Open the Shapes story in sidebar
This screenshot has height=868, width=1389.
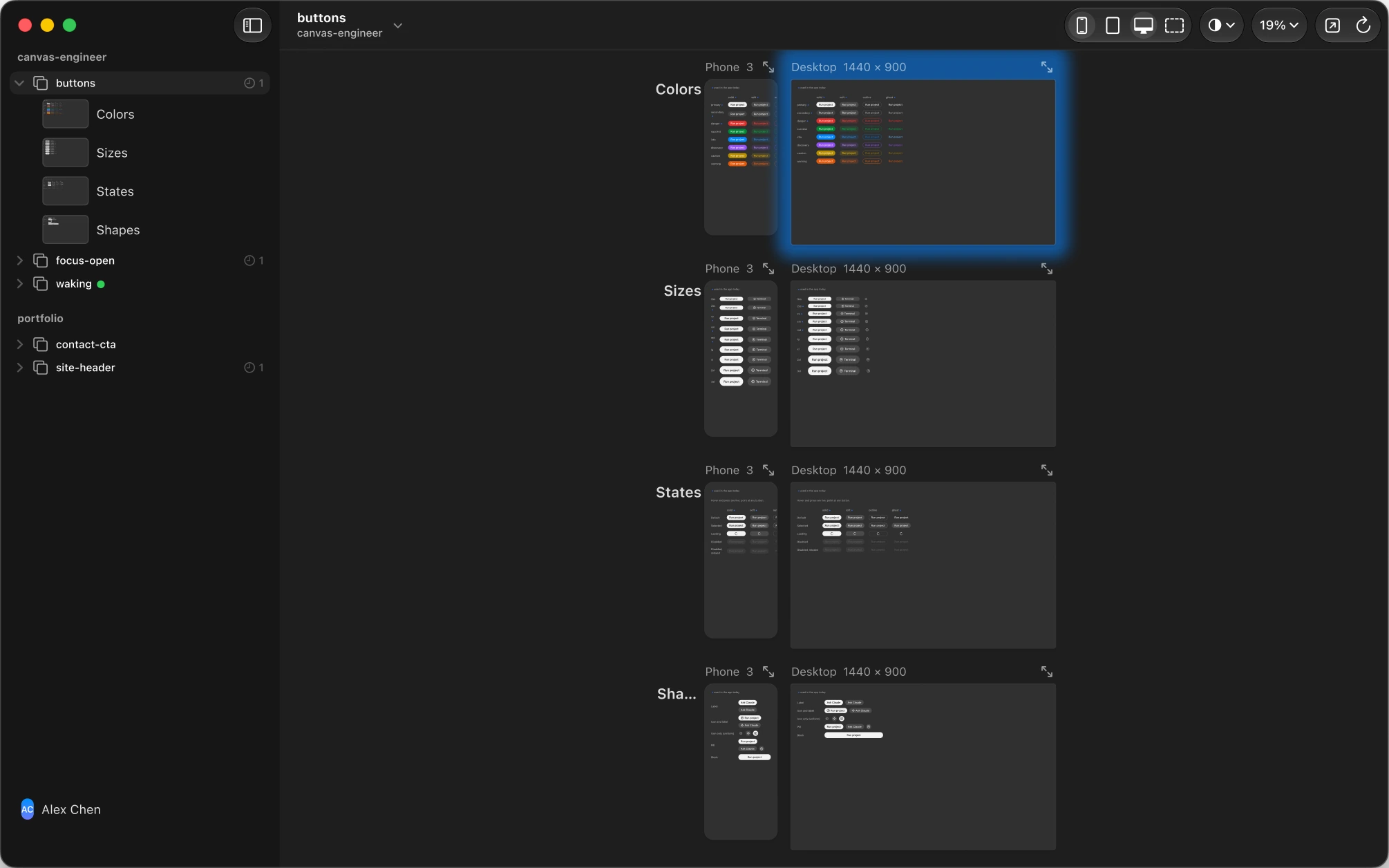tap(117, 230)
